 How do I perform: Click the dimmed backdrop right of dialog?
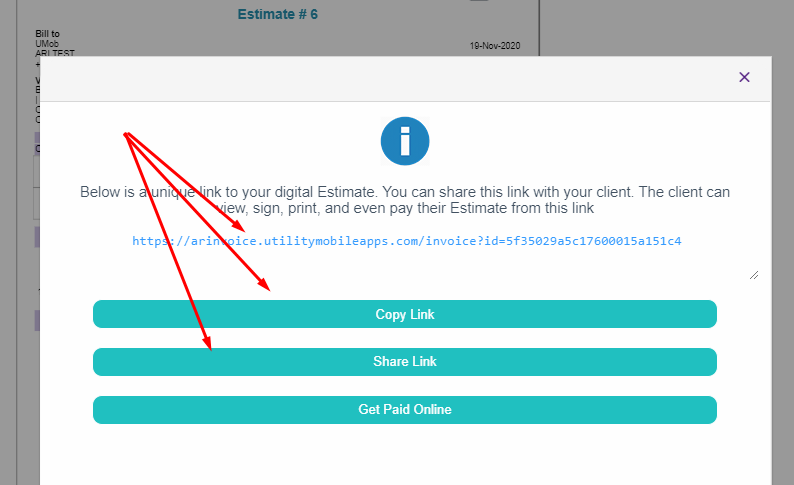782,300
